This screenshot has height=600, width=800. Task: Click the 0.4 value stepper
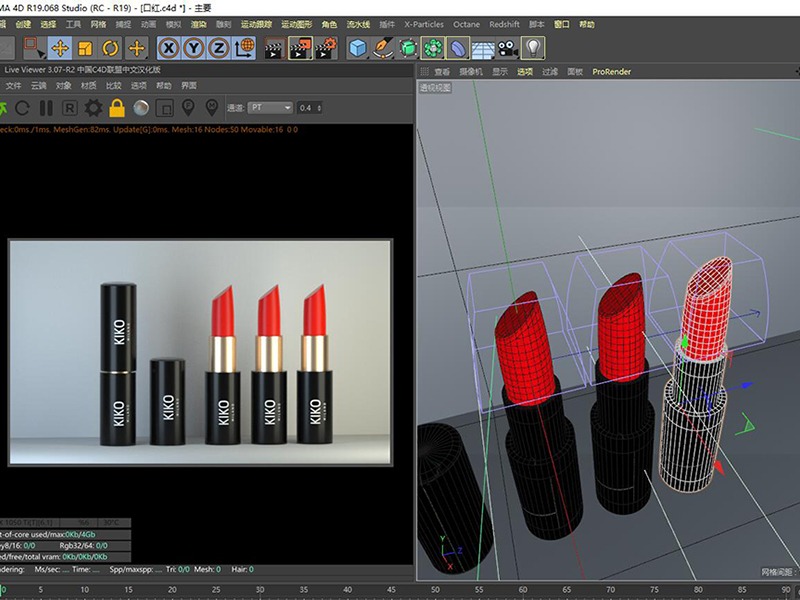coord(310,108)
